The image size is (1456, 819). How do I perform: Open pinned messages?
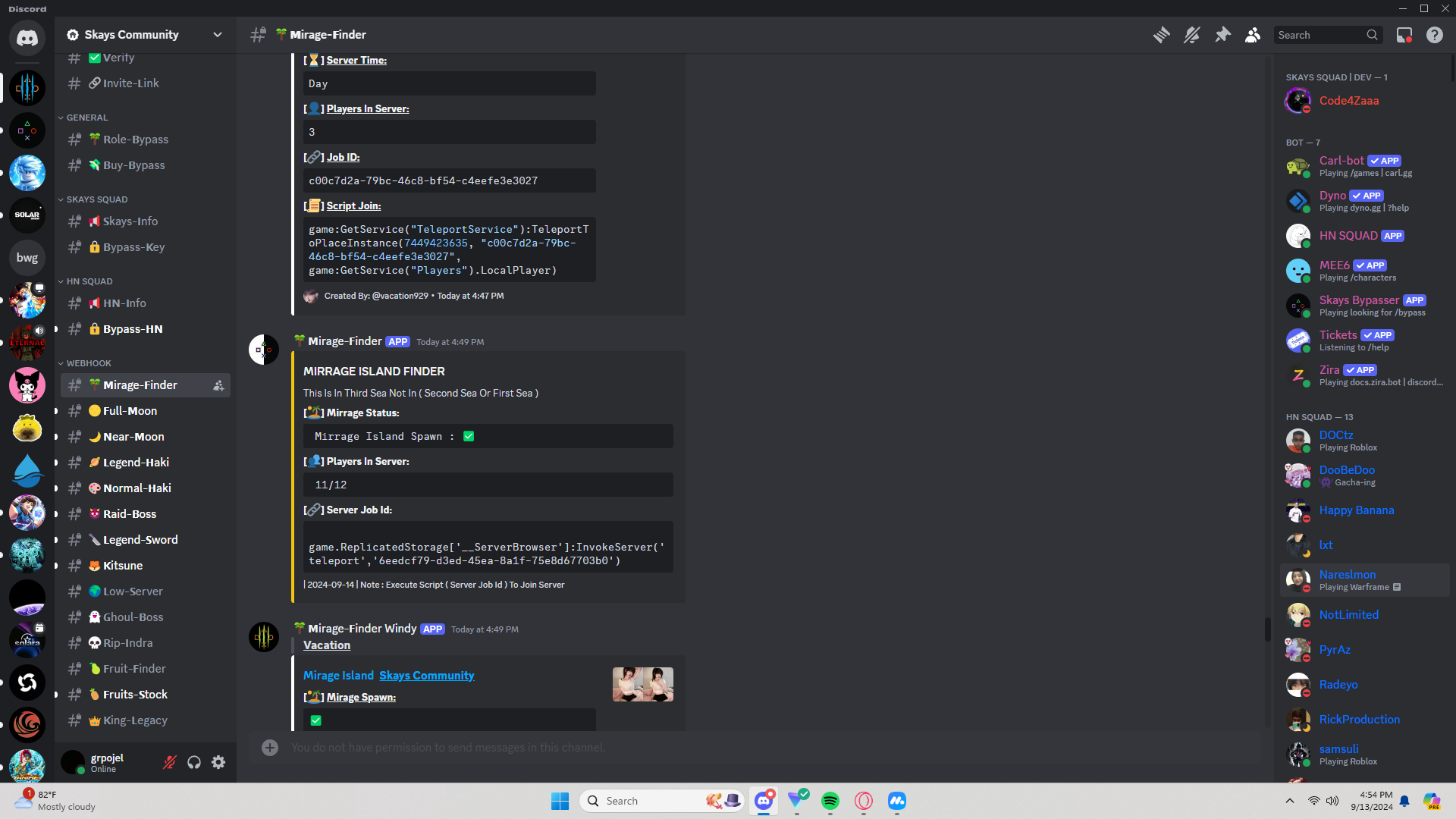[1222, 35]
